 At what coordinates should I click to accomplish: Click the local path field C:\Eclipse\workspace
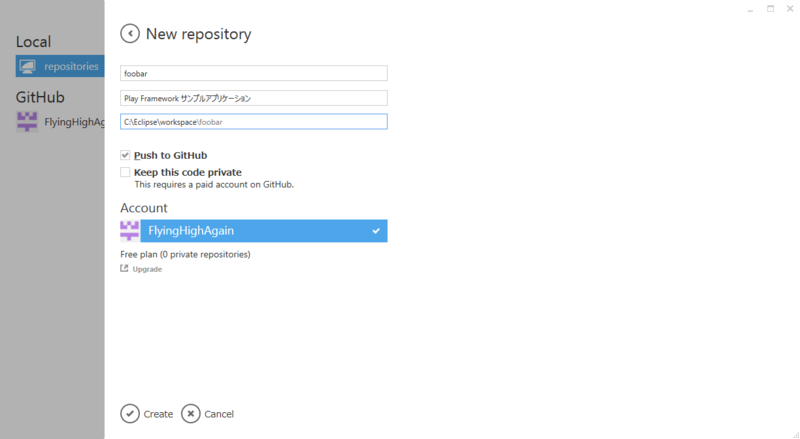254,121
